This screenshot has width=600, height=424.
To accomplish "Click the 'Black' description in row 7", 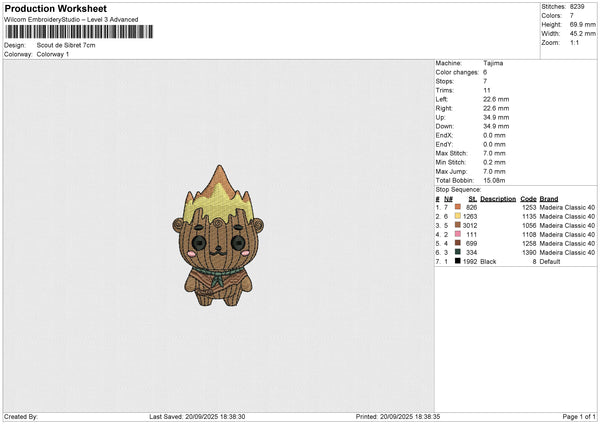I will pyautogui.click(x=488, y=262).
